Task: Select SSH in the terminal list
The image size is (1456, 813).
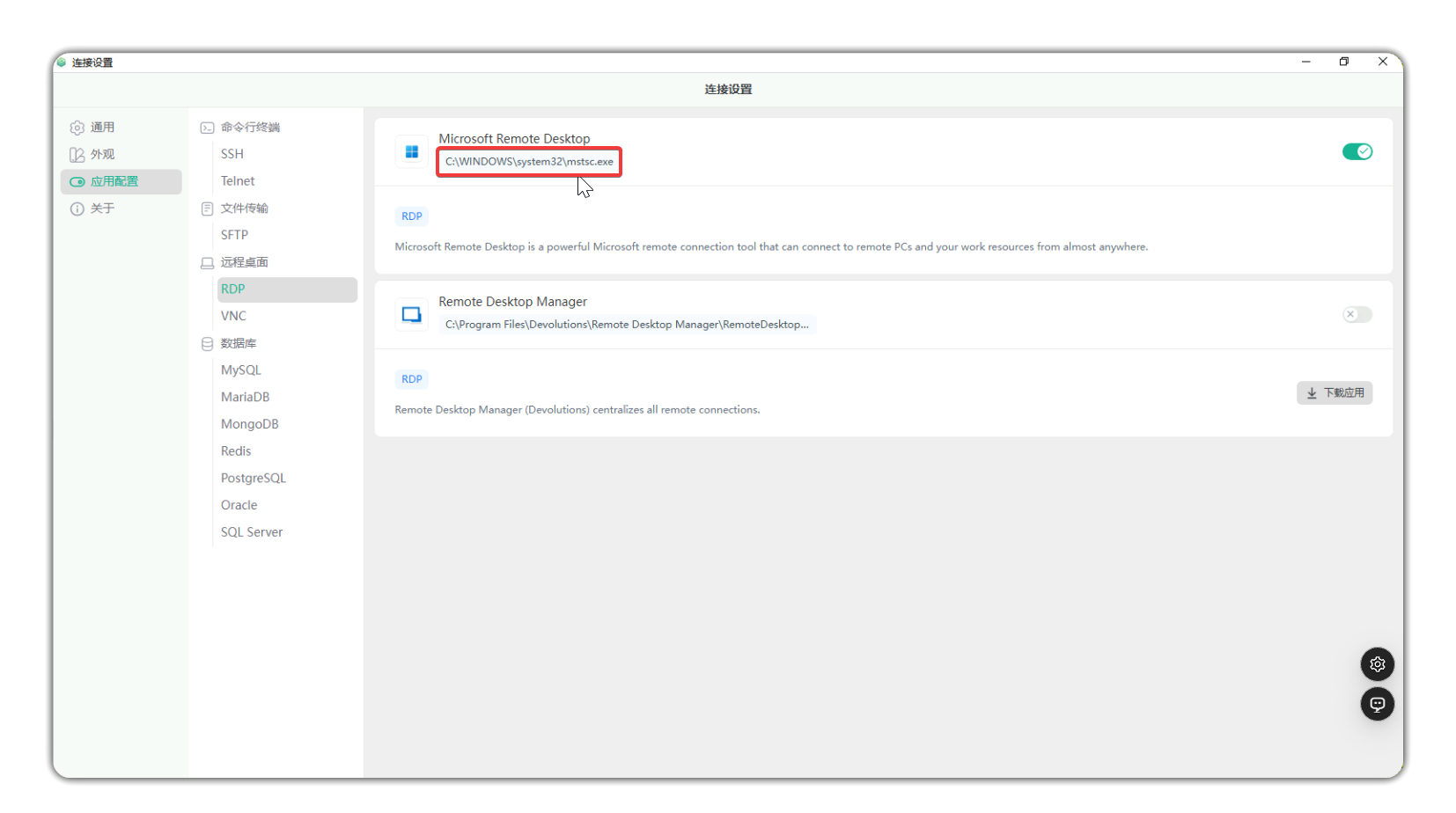Action: click(232, 154)
